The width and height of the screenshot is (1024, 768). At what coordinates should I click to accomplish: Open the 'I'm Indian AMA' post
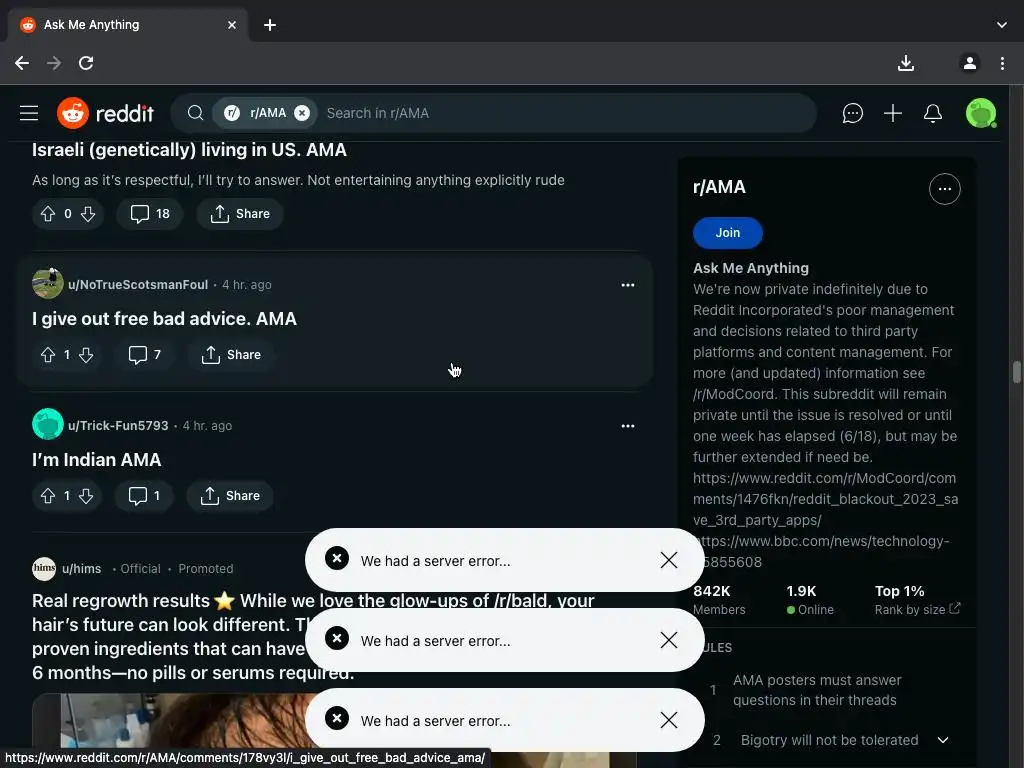[97, 460]
